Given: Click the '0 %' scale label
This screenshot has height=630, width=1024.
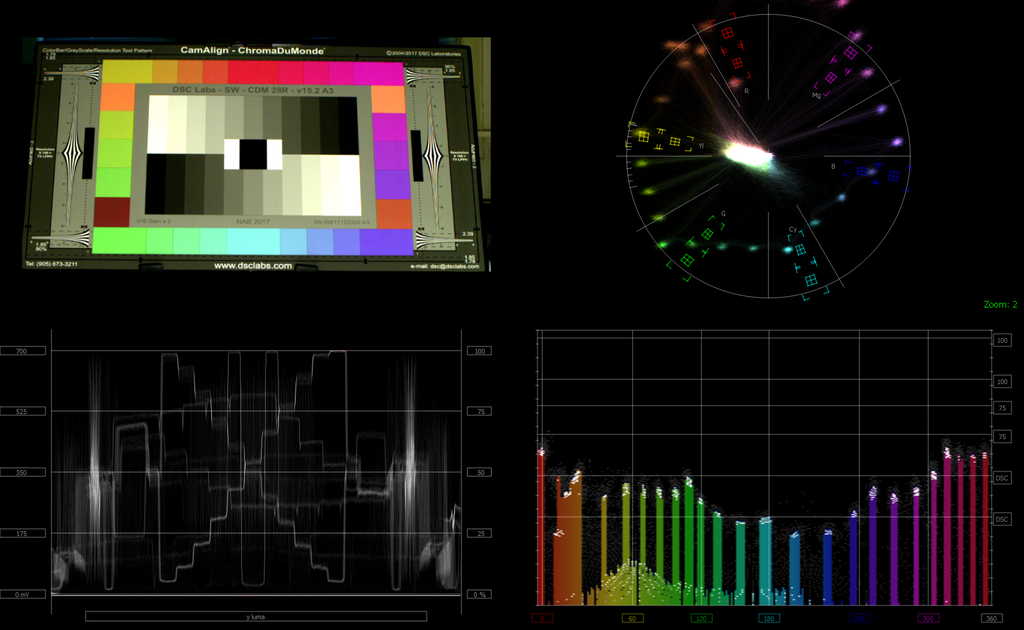Looking at the screenshot, I should (480, 594).
